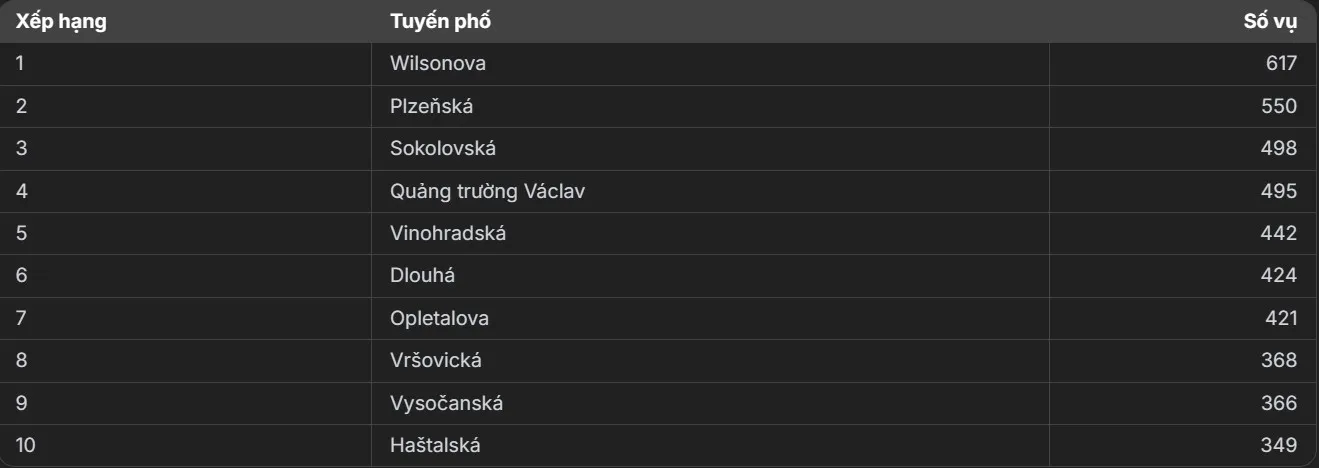Select the Quảng trường Václav cell

tap(711, 191)
